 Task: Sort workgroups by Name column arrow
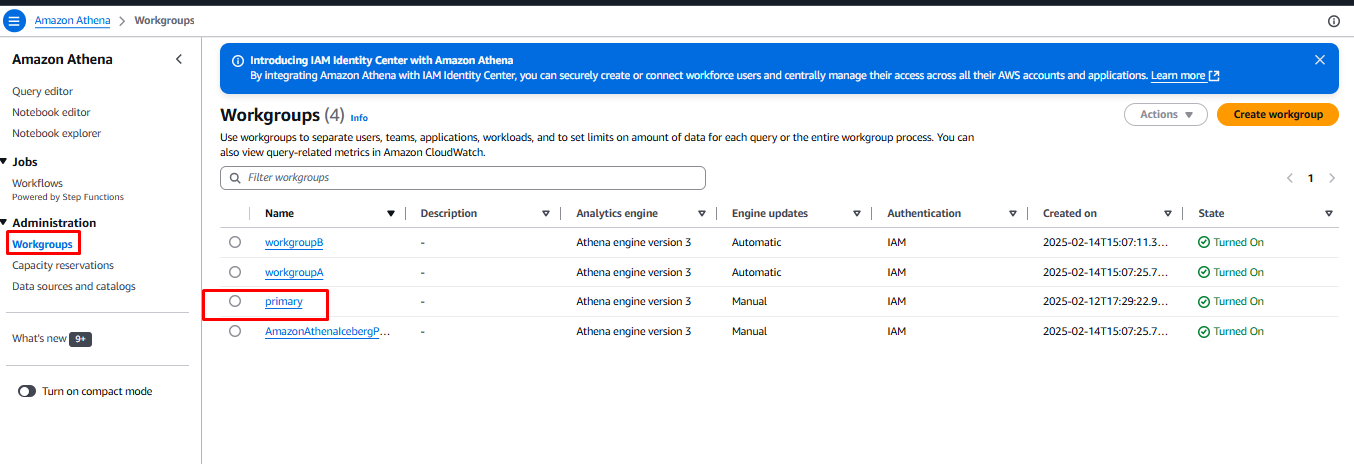point(391,213)
